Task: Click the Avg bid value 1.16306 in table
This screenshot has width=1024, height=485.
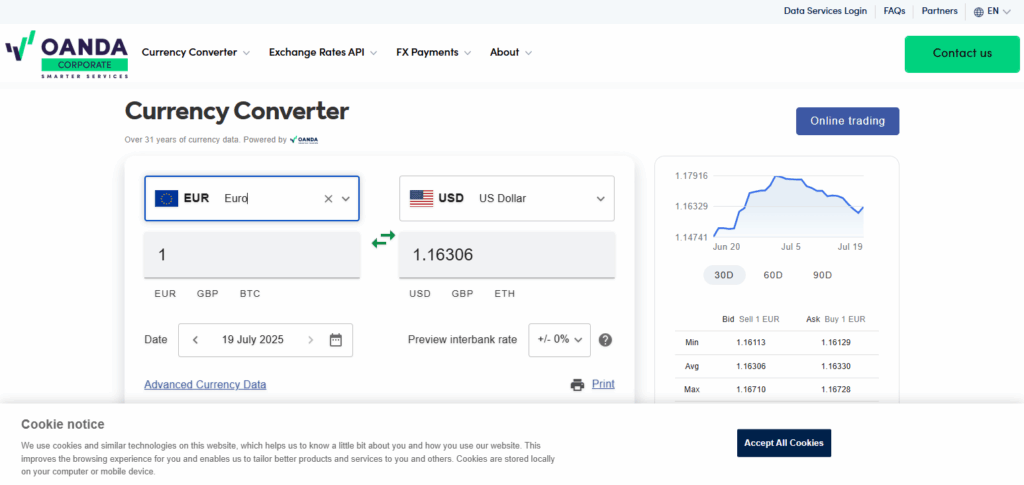Action: click(751, 366)
